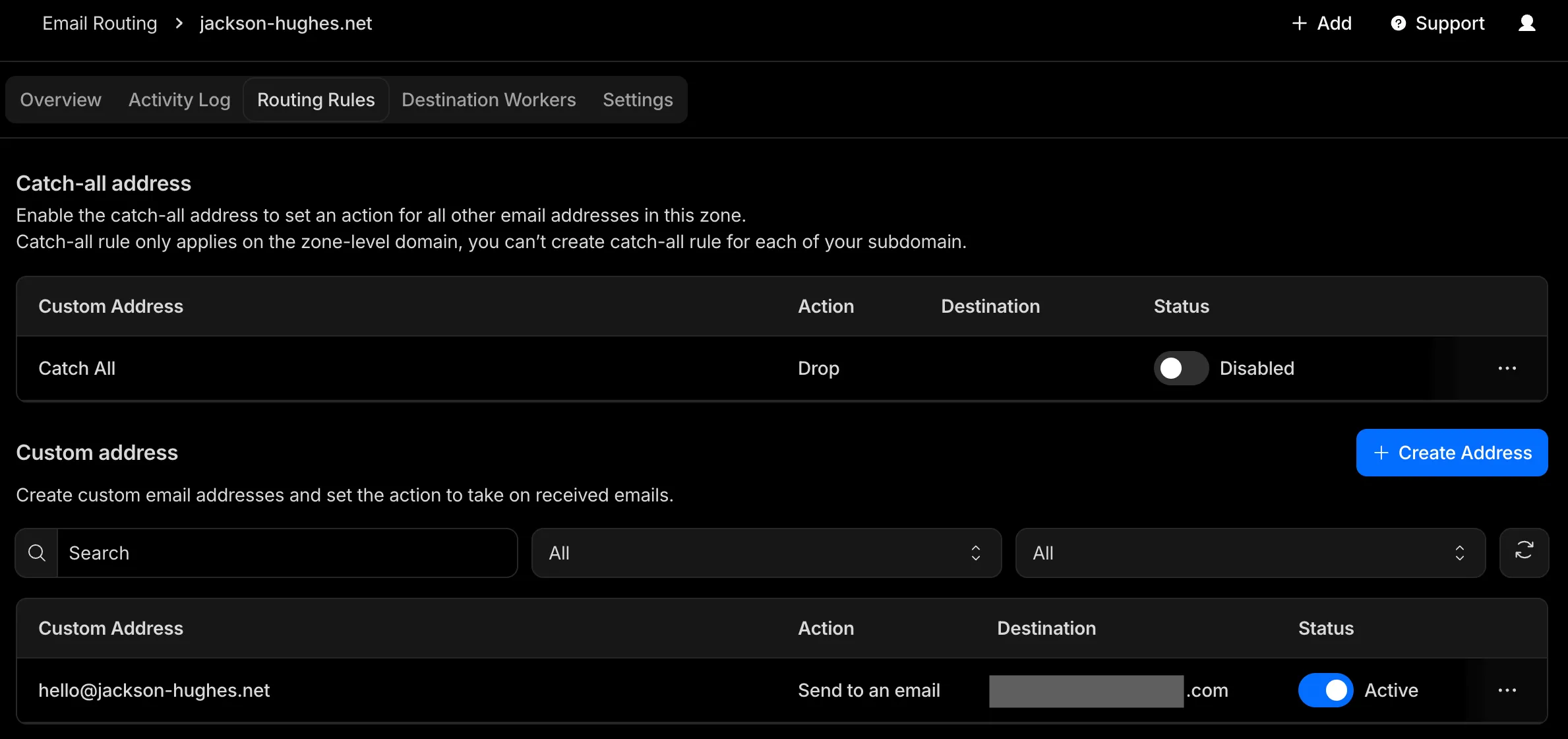Open three-dot menu for hello@jackson-hughes.net
1568x739 pixels.
1507,690
